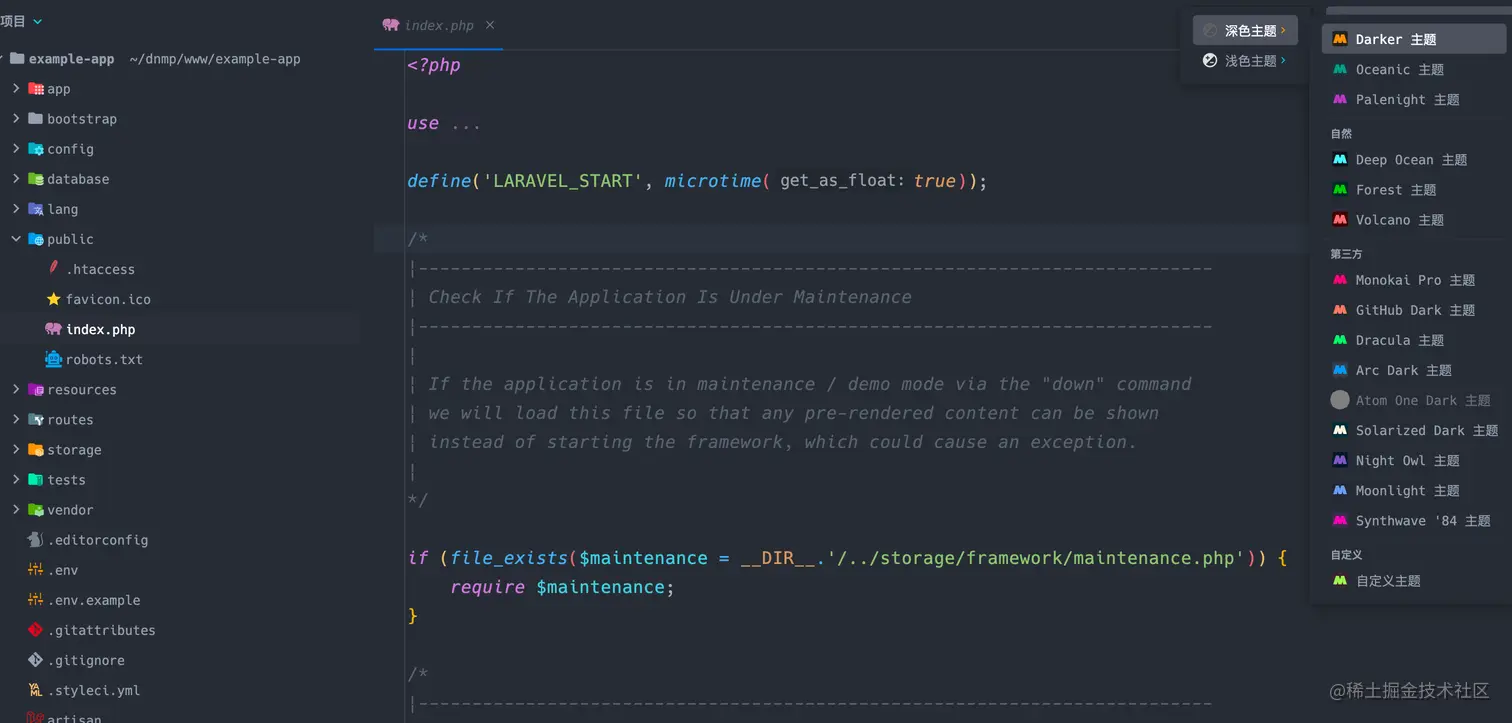Select the Dracula 主题 option
1512x723 pixels.
[x=1414, y=340]
